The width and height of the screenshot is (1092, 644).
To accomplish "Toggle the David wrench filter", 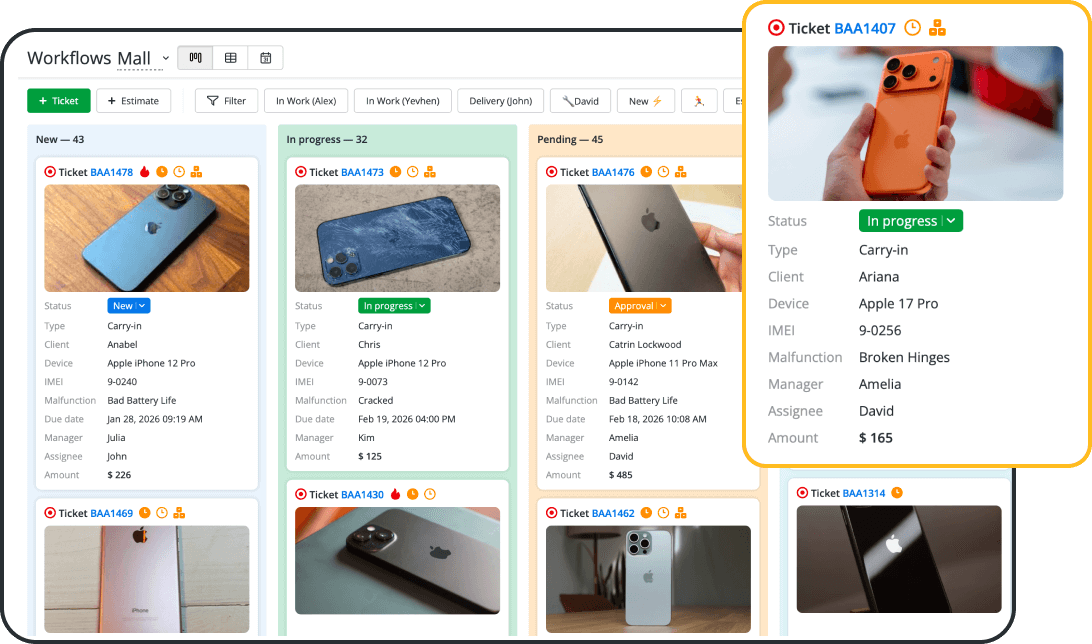I will click(x=580, y=100).
